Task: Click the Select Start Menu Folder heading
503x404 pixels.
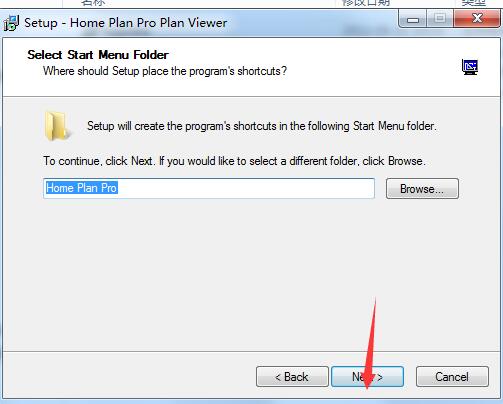Action: coord(98,55)
